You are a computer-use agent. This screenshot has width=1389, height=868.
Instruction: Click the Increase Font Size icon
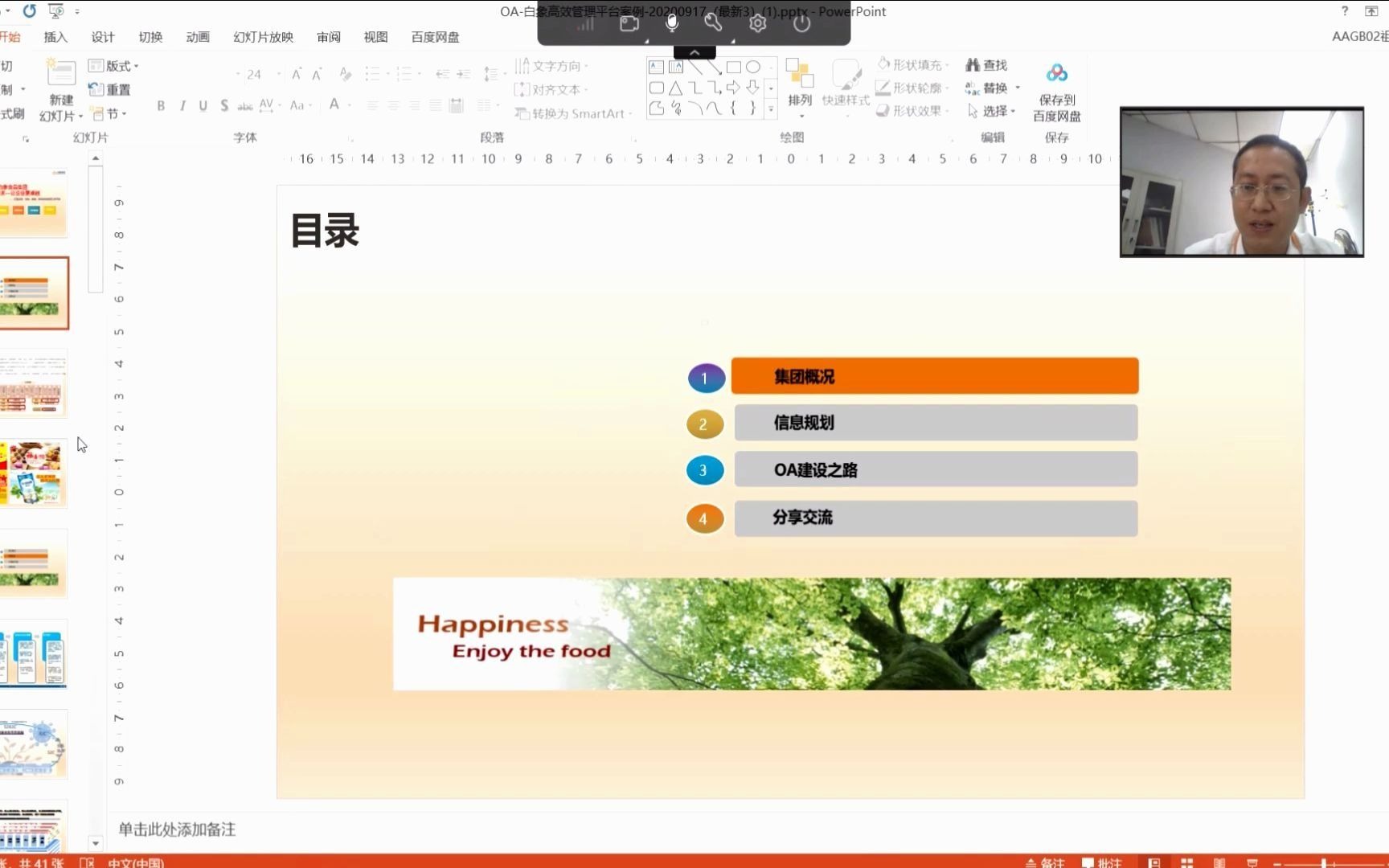tap(297, 74)
